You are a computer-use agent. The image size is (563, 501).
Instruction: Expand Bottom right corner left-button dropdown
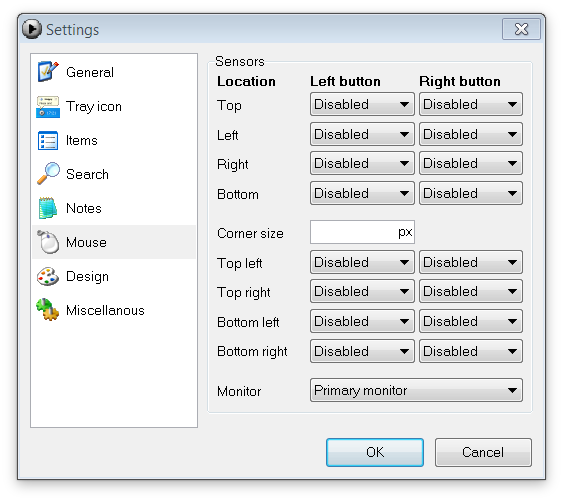pyautogui.click(x=362, y=351)
